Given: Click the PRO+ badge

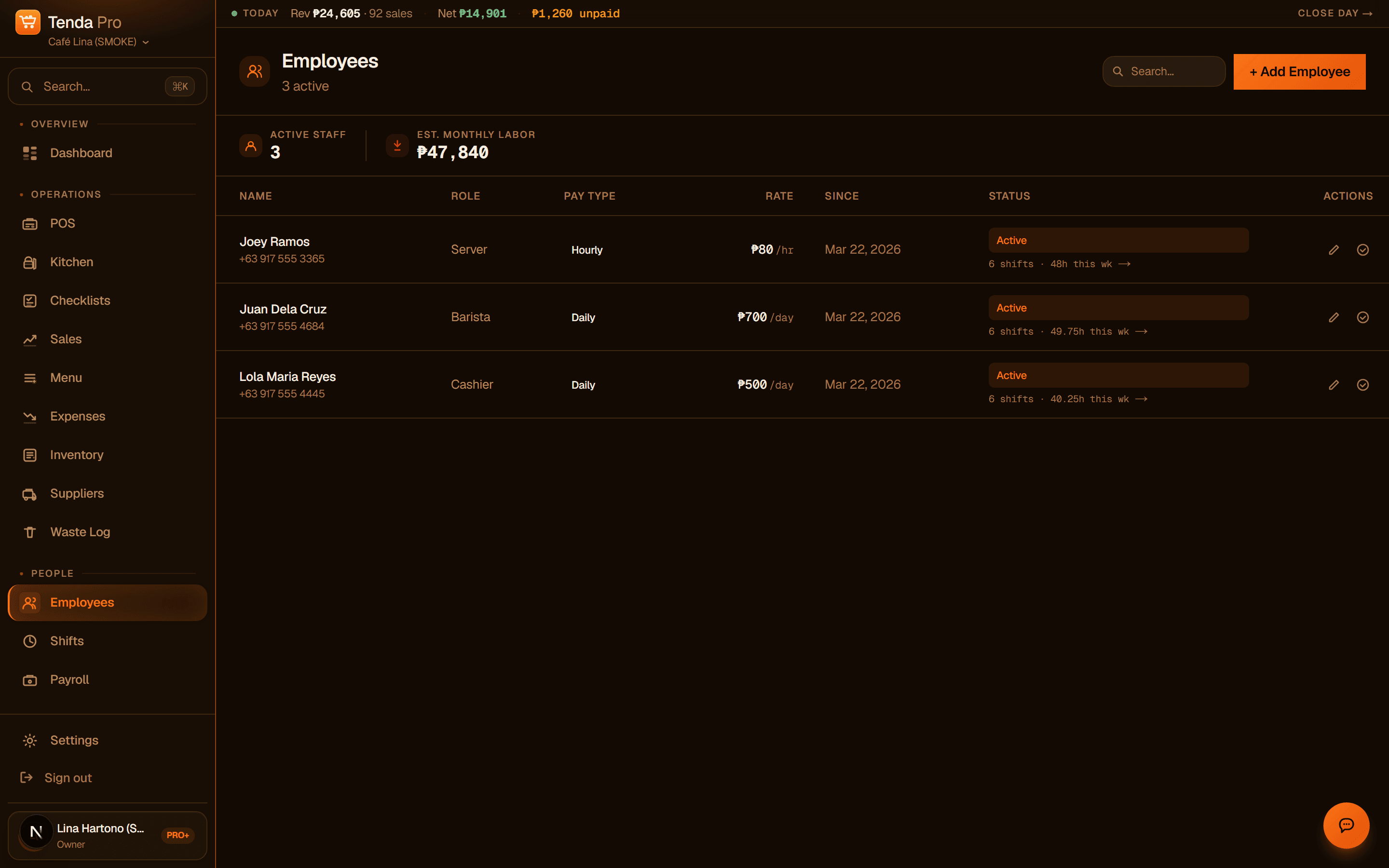Looking at the screenshot, I should coord(178,835).
